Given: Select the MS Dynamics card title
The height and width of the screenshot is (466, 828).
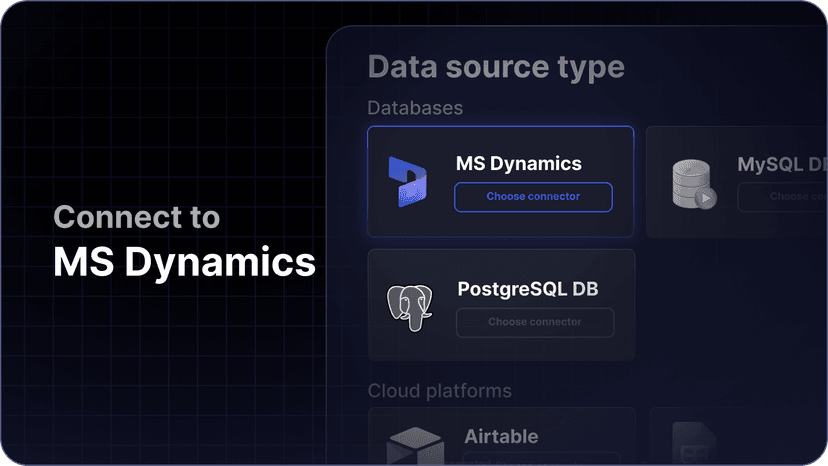Looking at the screenshot, I should pyautogui.click(x=519, y=164).
